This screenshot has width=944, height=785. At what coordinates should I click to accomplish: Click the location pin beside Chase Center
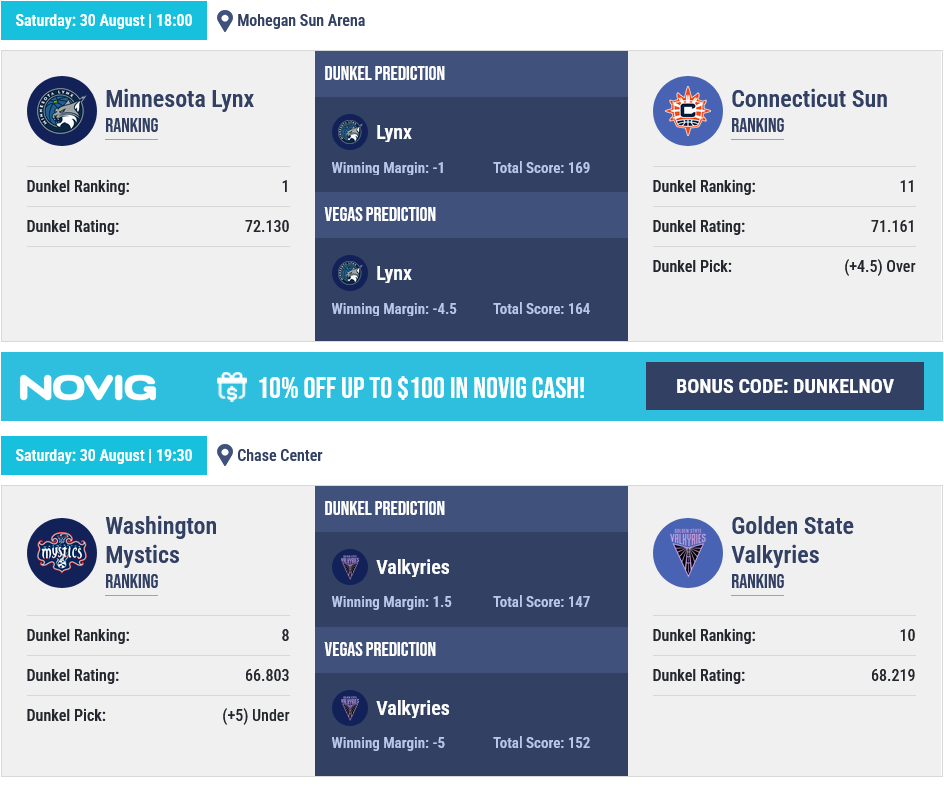tap(225, 456)
